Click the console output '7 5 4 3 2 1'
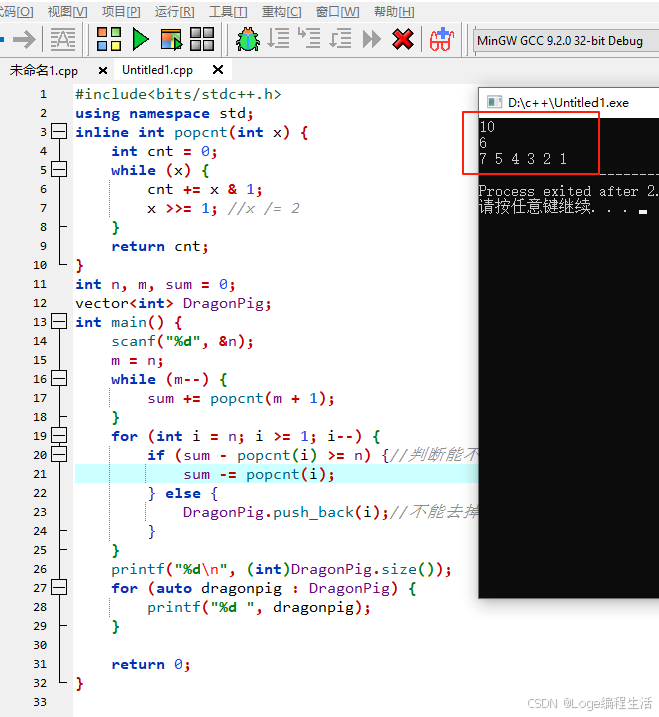The height and width of the screenshot is (717, 659). 523,159
